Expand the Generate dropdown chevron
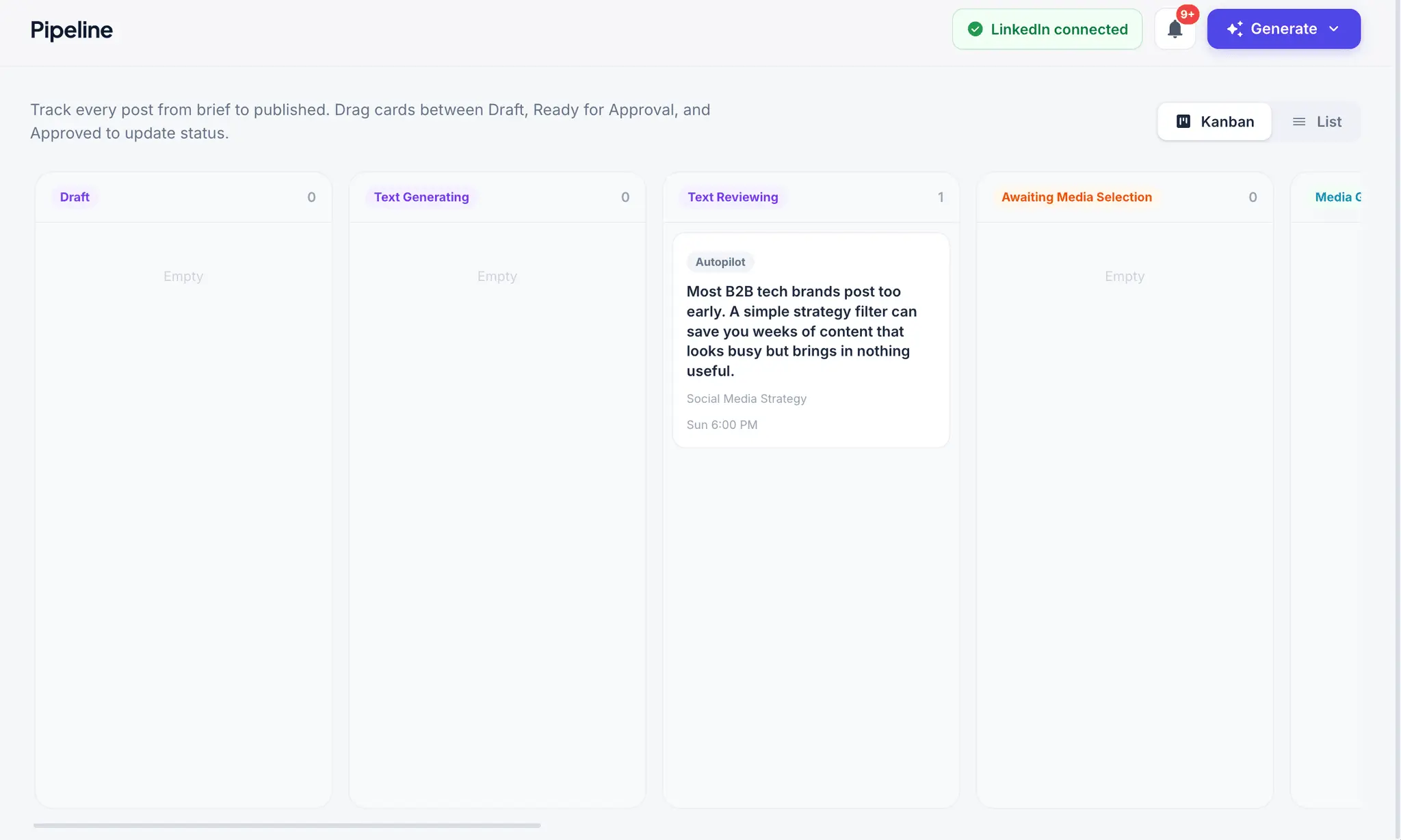This screenshot has height=840, width=1401. pos(1333,29)
